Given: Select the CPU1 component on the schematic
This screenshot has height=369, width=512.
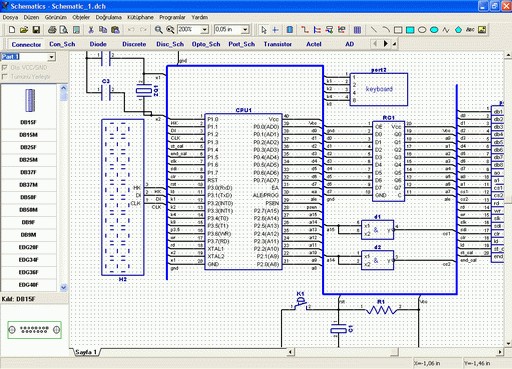Looking at the screenshot, I should click(x=243, y=192).
